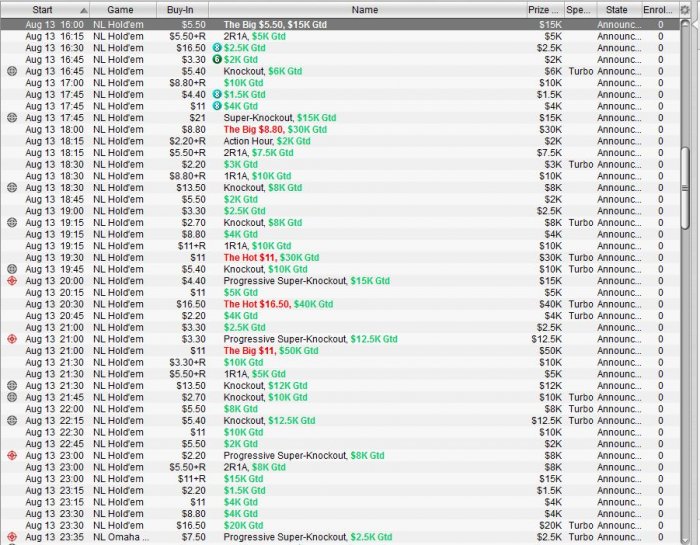Select the $15K Gtd $11+R tournament at 23:00

click(340, 478)
